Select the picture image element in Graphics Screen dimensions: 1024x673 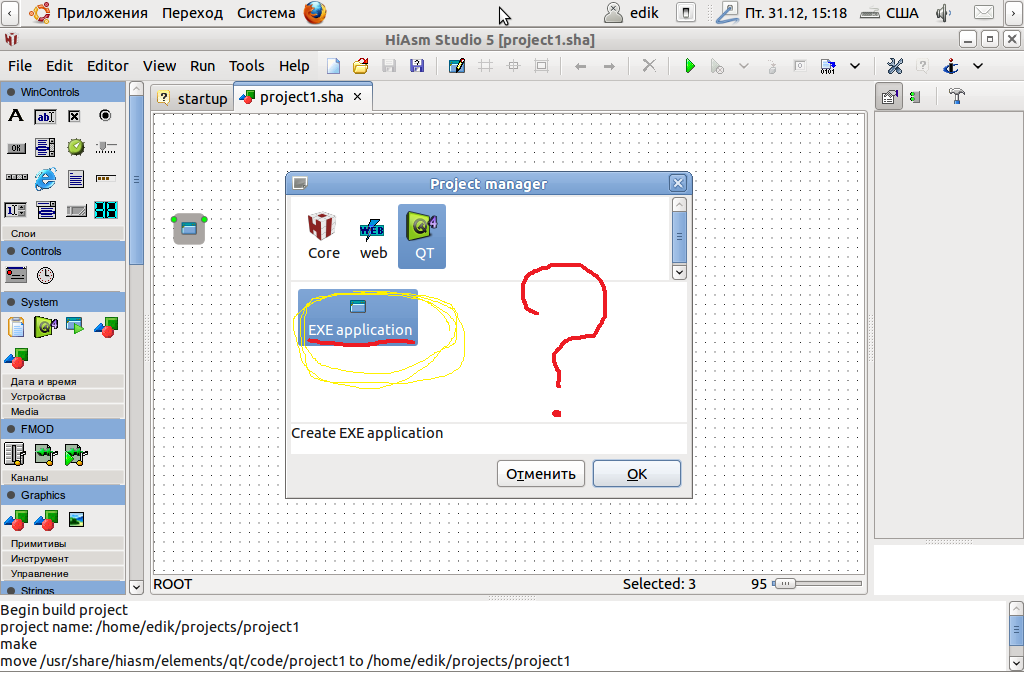[x=76, y=519]
